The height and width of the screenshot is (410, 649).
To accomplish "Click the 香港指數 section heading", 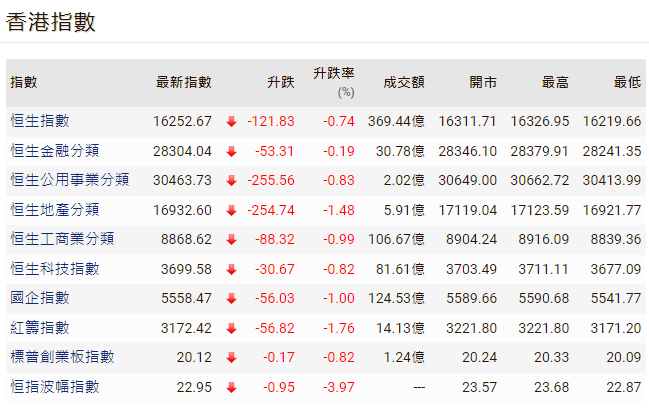I will coord(51,22).
